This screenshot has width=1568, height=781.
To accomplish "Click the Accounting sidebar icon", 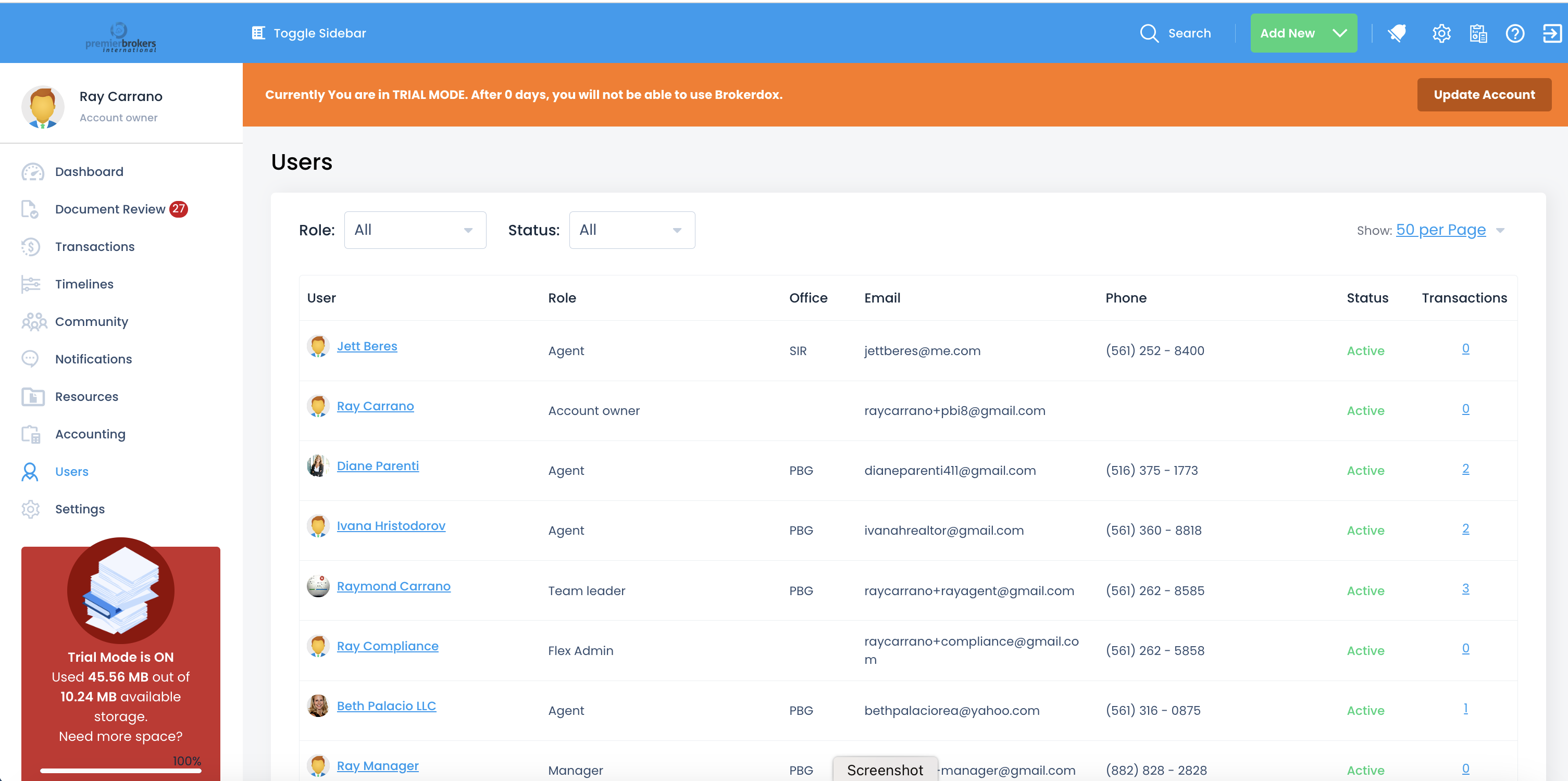I will click(x=30, y=434).
